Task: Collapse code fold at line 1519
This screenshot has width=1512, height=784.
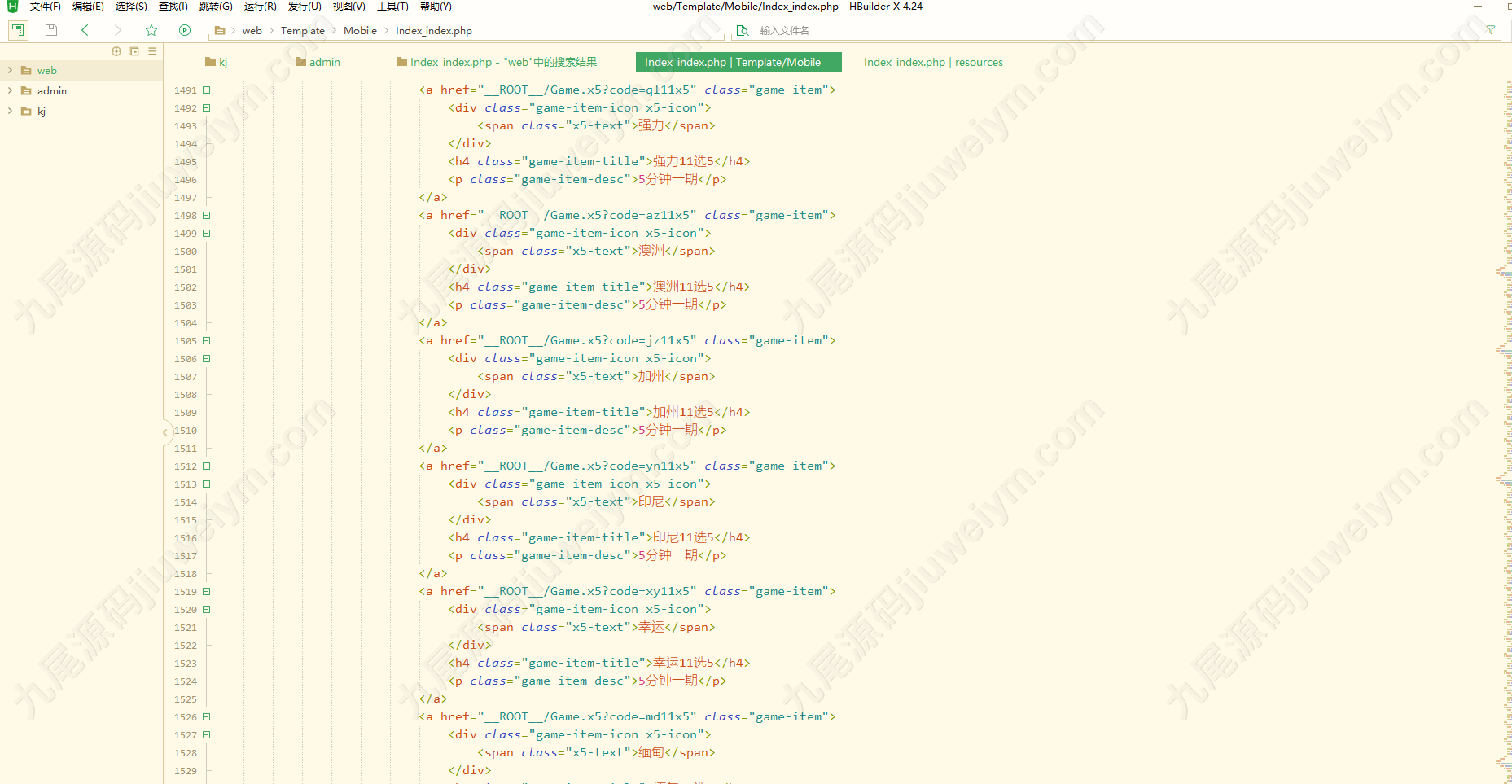Action: tap(207, 592)
